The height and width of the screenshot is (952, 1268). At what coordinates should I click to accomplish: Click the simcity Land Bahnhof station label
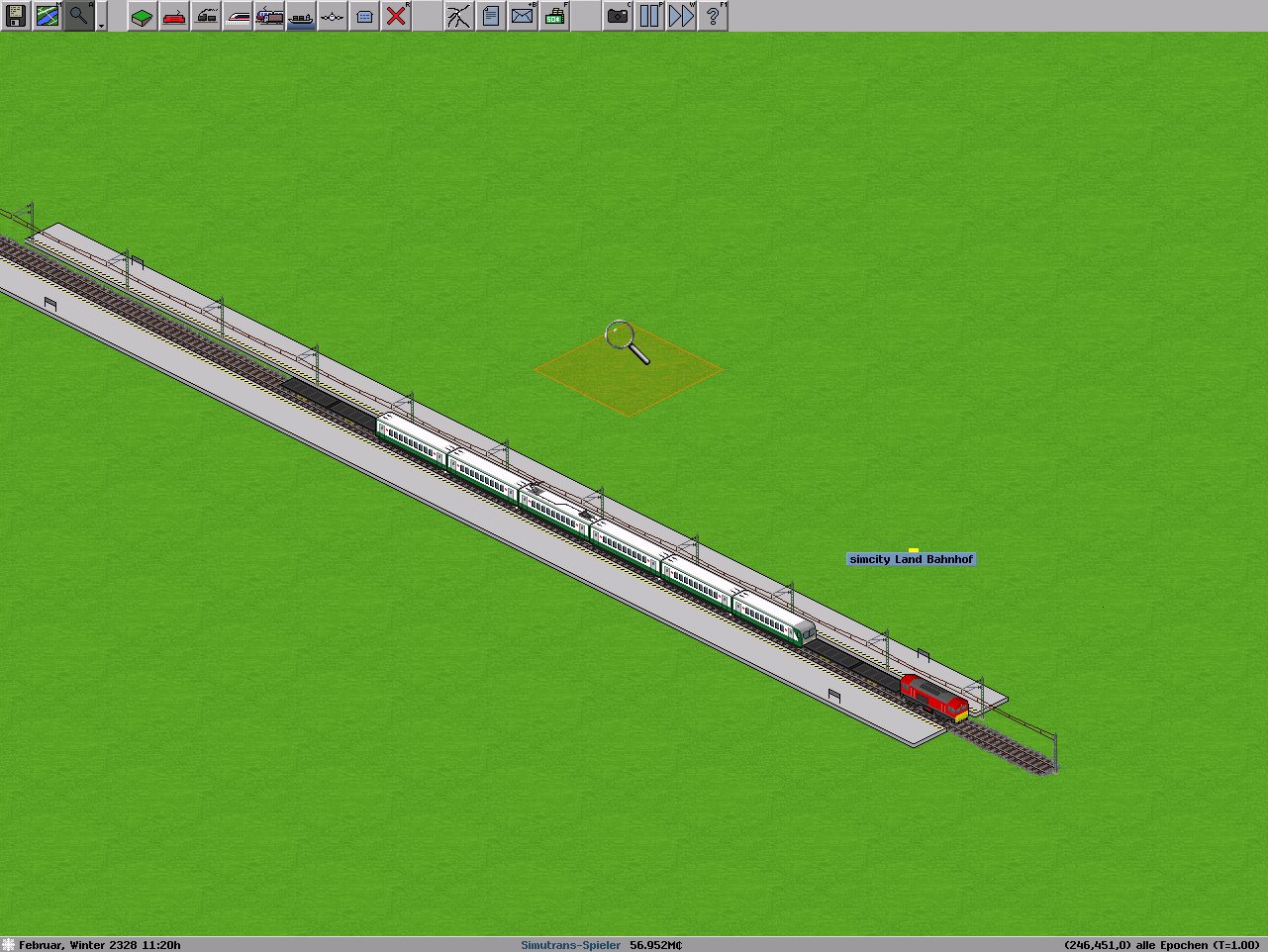coord(911,559)
